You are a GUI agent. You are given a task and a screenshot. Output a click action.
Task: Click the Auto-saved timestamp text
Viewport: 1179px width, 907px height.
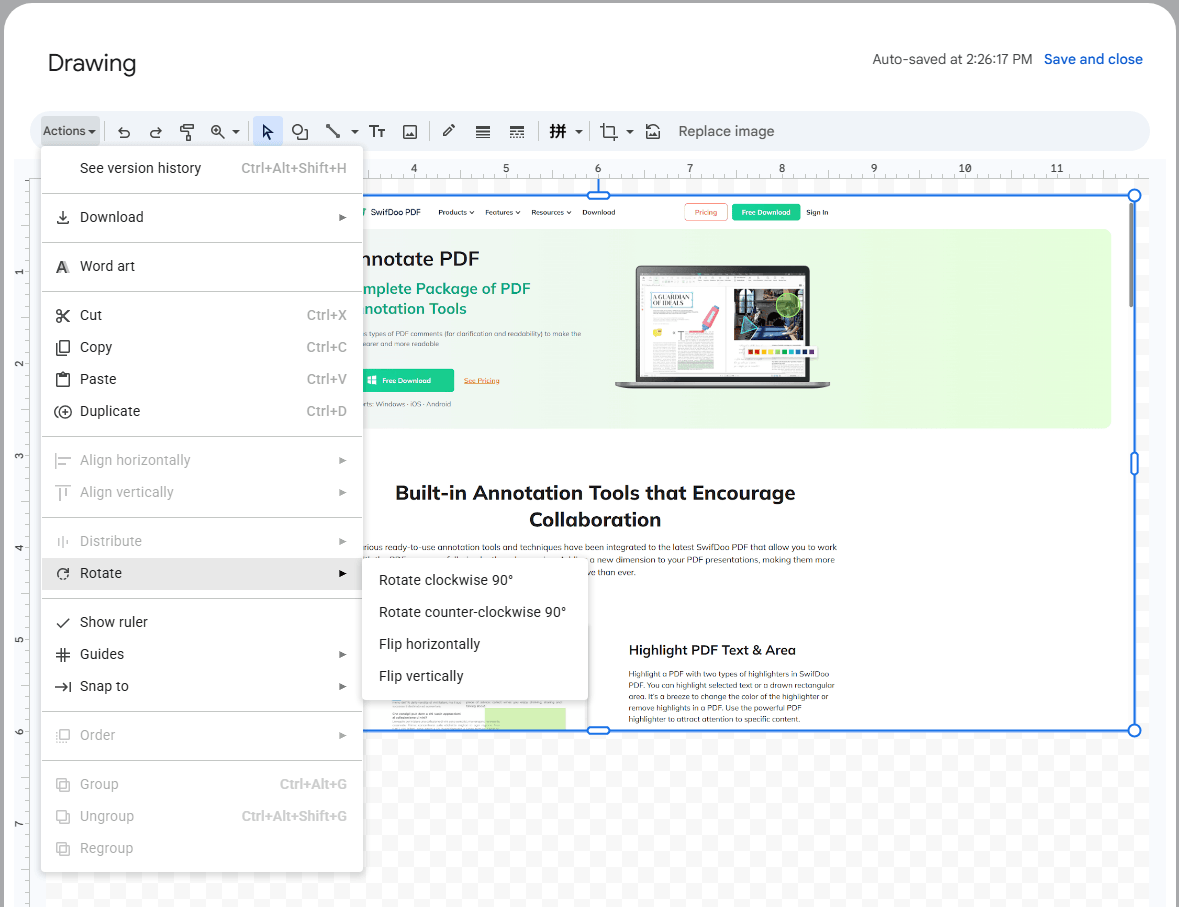952,59
